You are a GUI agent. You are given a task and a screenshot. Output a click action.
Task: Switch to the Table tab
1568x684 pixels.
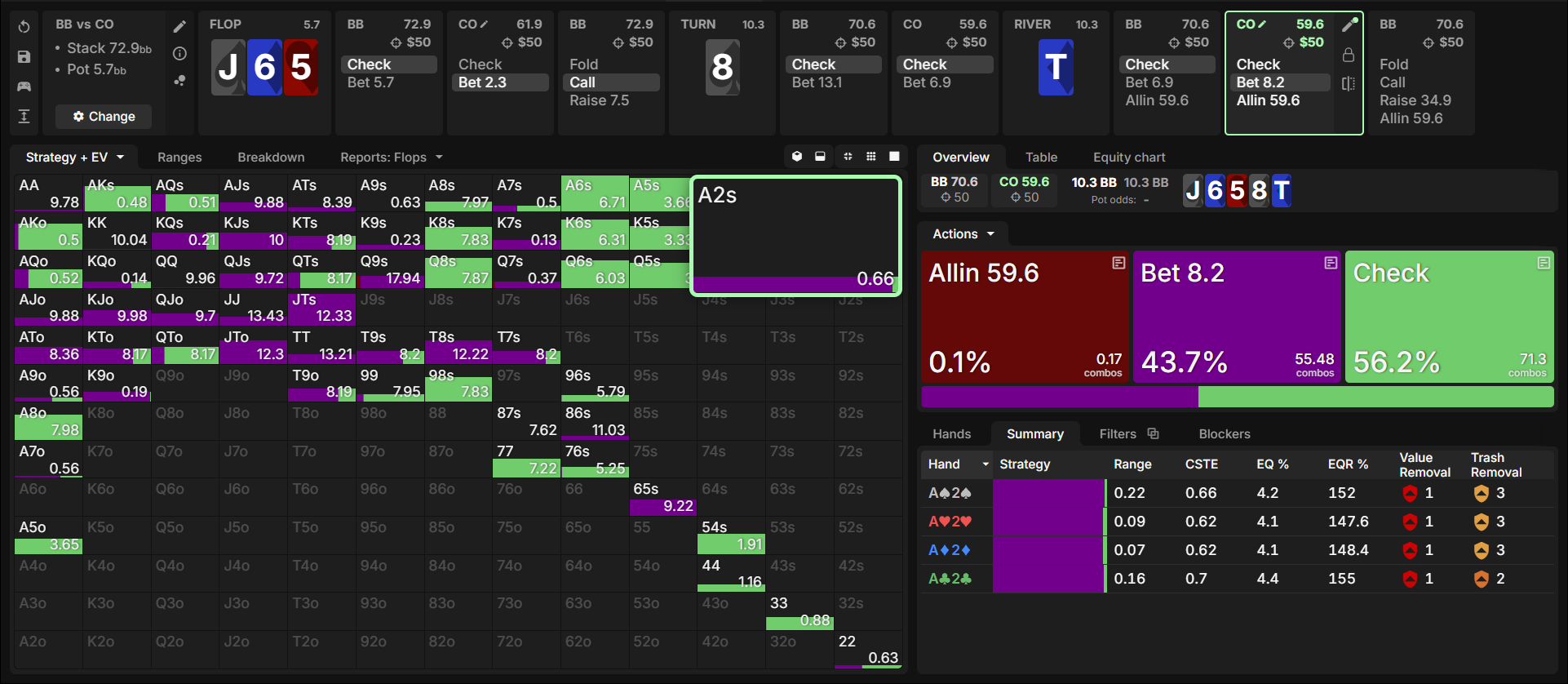(x=1041, y=157)
